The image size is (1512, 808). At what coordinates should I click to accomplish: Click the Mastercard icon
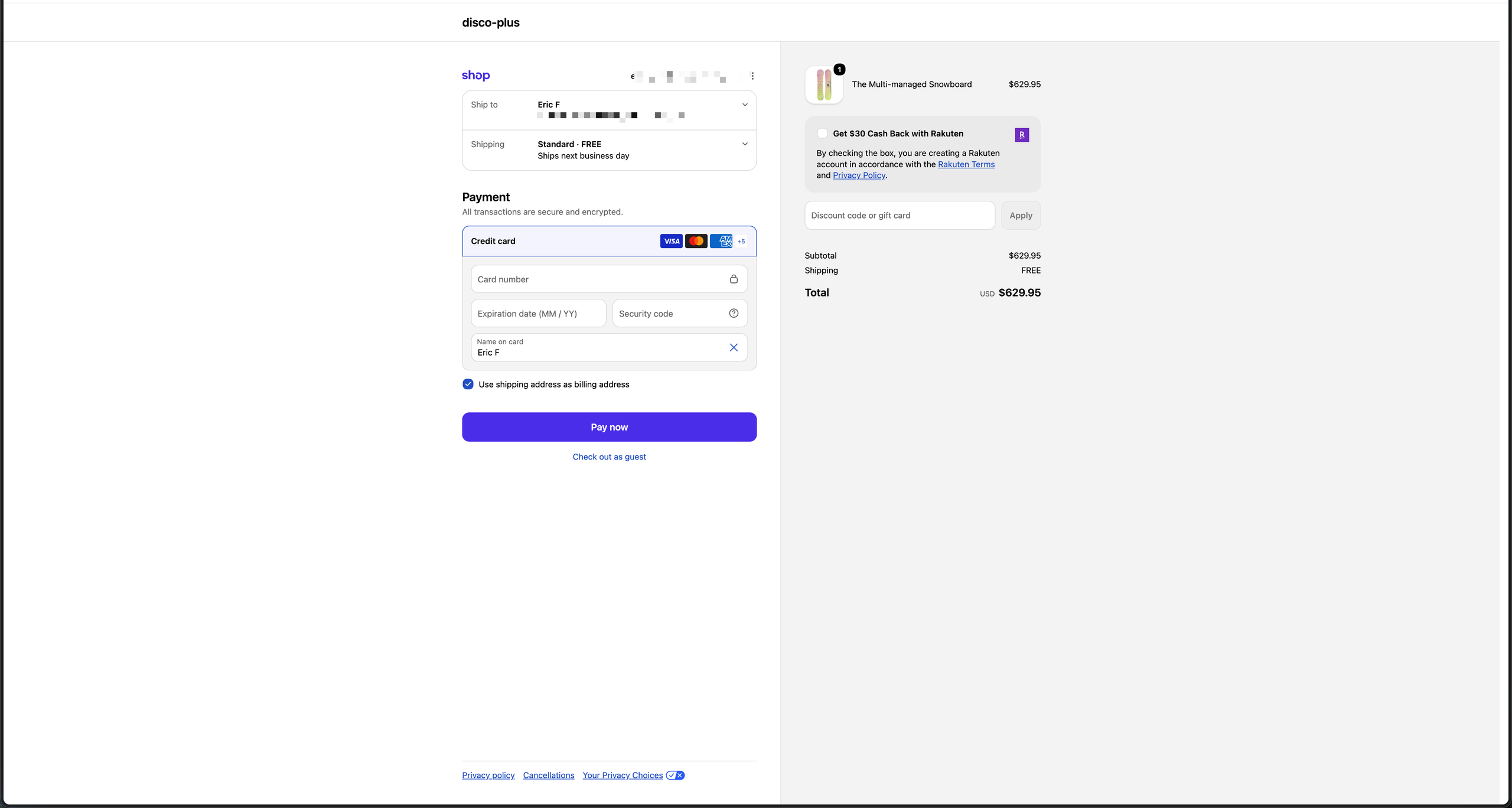[x=696, y=241]
